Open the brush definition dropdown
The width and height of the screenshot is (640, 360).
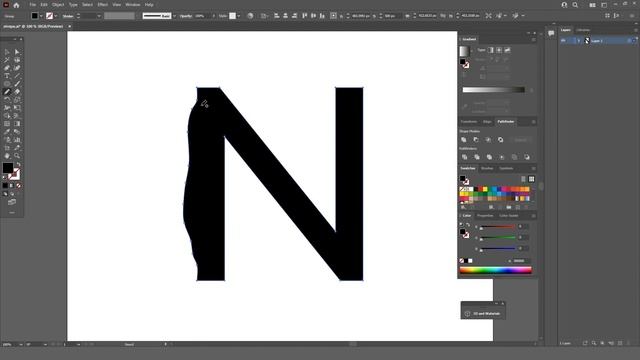[174, 16]
